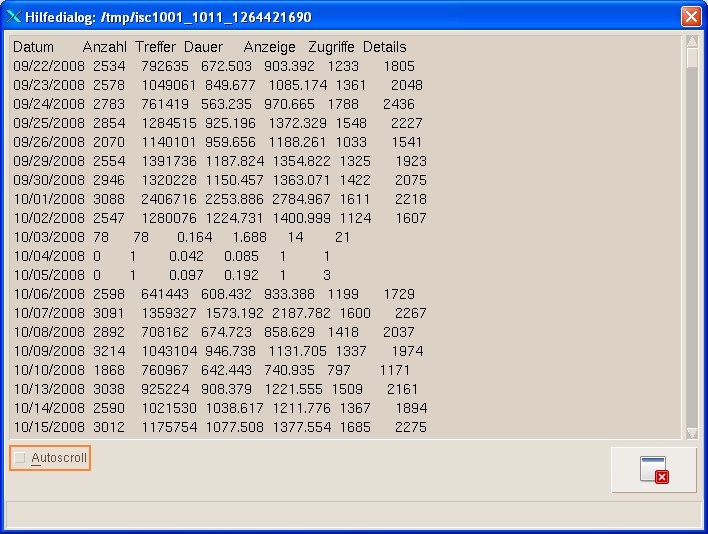Click Zugriffe value 1685
Viewport: 708px width, 534px height.
pos(355,427)
